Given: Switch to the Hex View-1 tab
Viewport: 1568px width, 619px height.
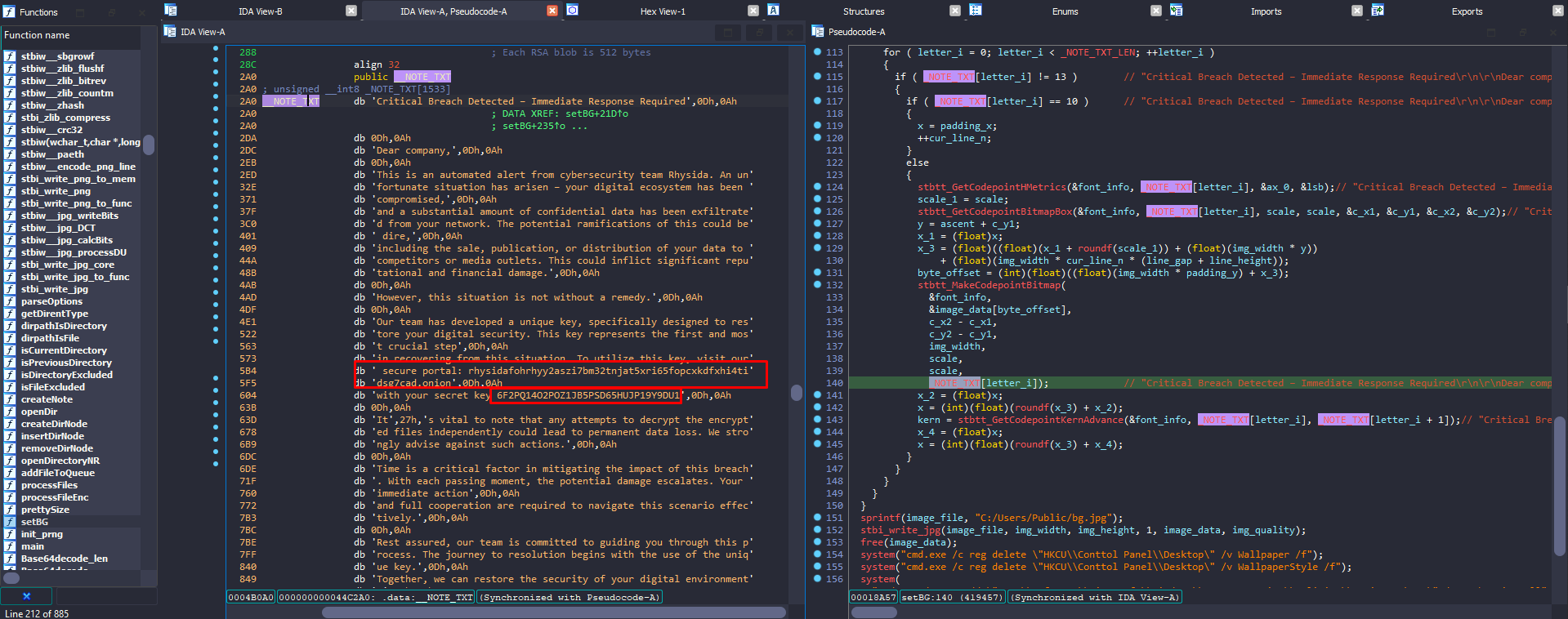Looking at the screenshot, I should click(663, 11).
